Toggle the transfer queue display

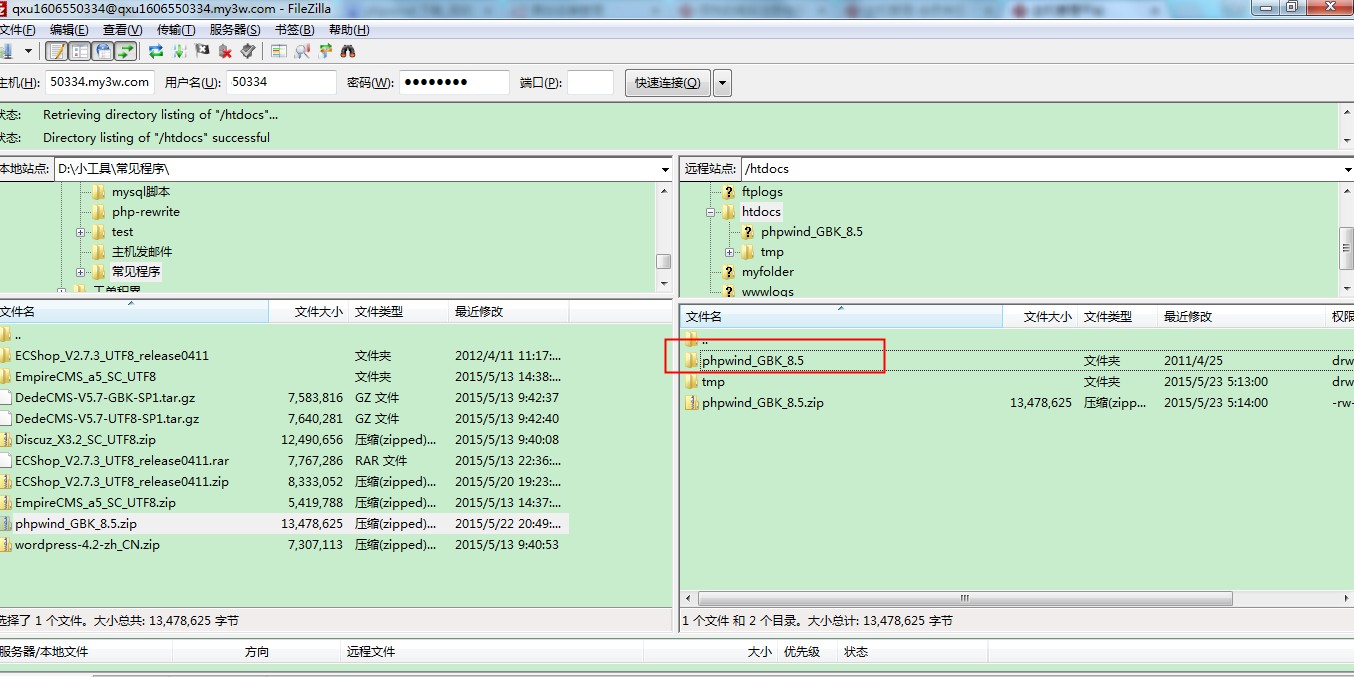click(x=126, y=51)
